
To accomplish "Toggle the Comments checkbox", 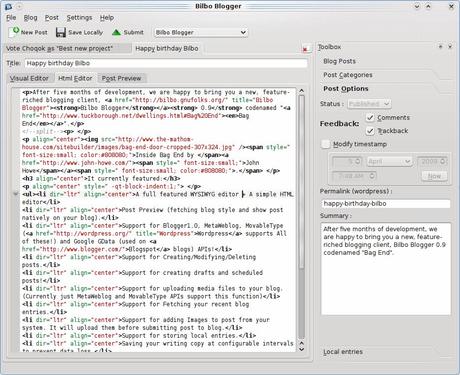I will pos(370,118).
